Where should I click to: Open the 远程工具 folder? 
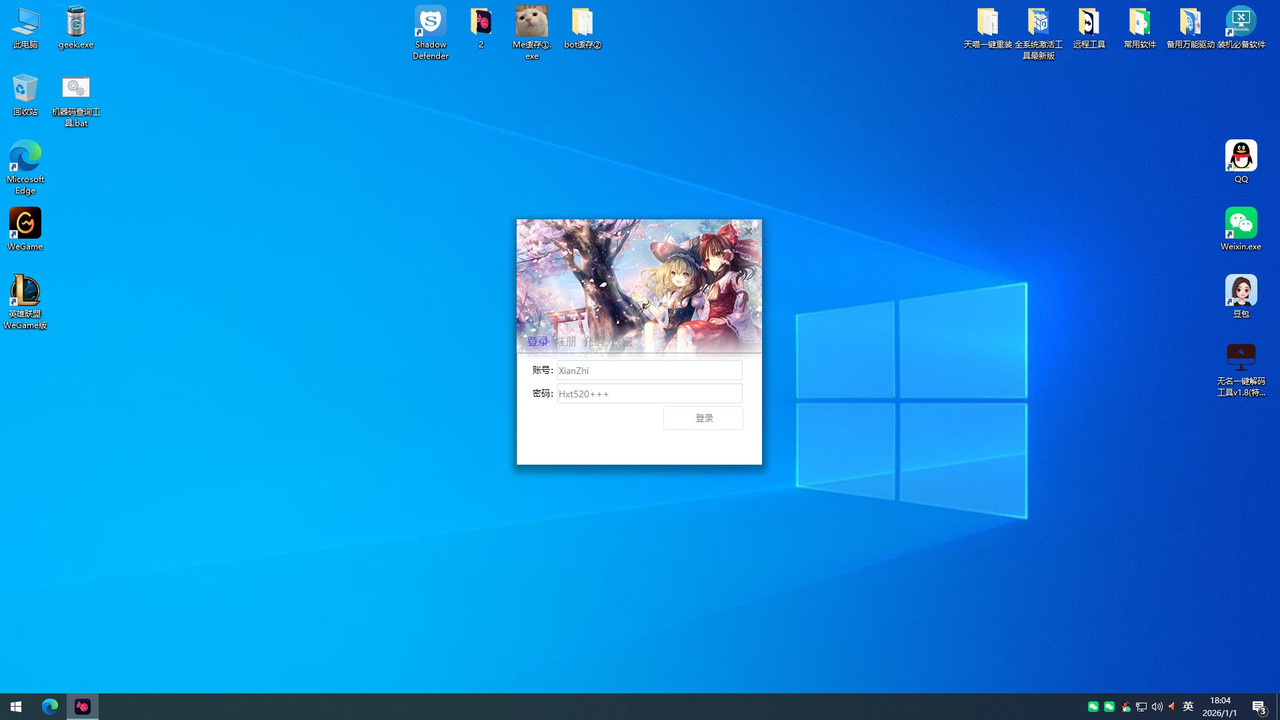point(1089,28)
